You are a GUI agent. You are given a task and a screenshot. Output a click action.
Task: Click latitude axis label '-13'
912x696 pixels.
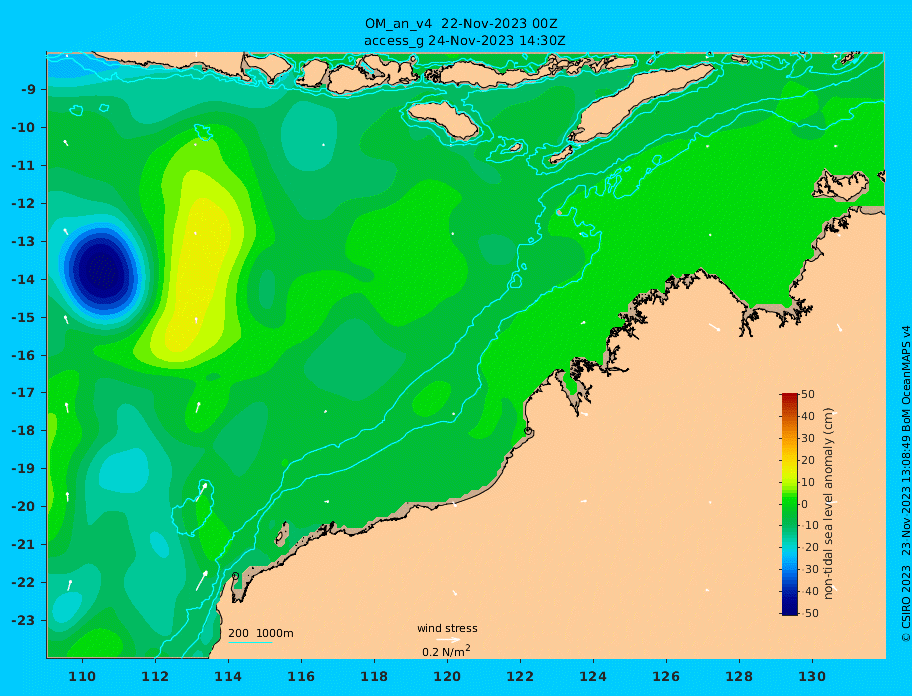tap(23, 241)
